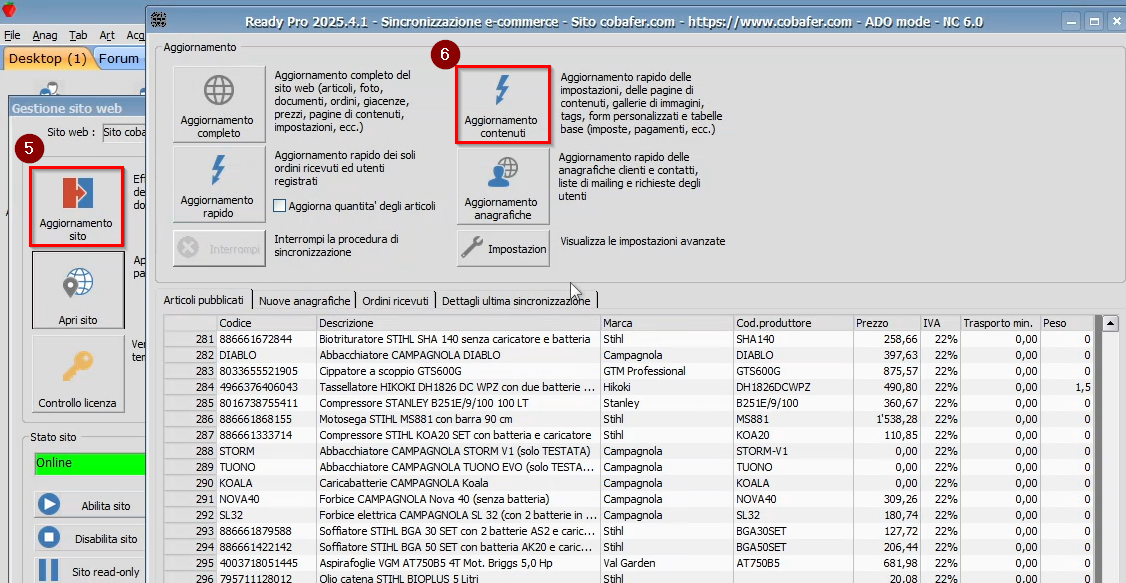Click producer code TUONO
This screenshot has height=583, width=1126.
click(793, 467)
